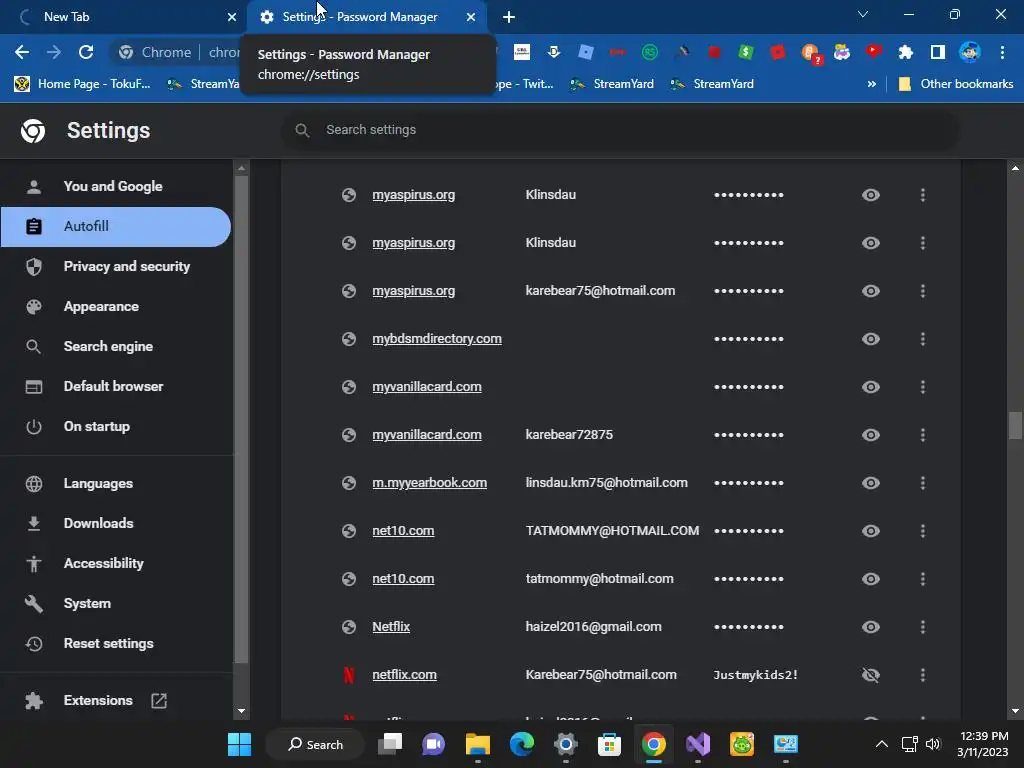Open a new browser tab
Screen dimensions: 1024x768
click(509, 17)
